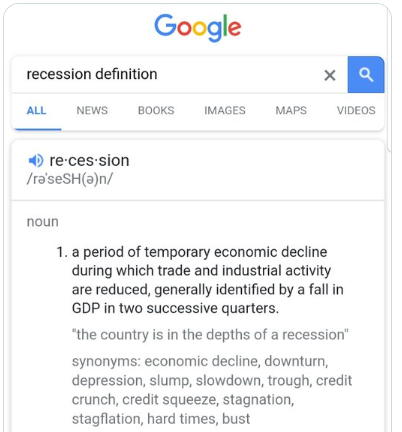Select the 'slump' synonym
This screenshot has width=402, height=432.
(x=169, y=381)
